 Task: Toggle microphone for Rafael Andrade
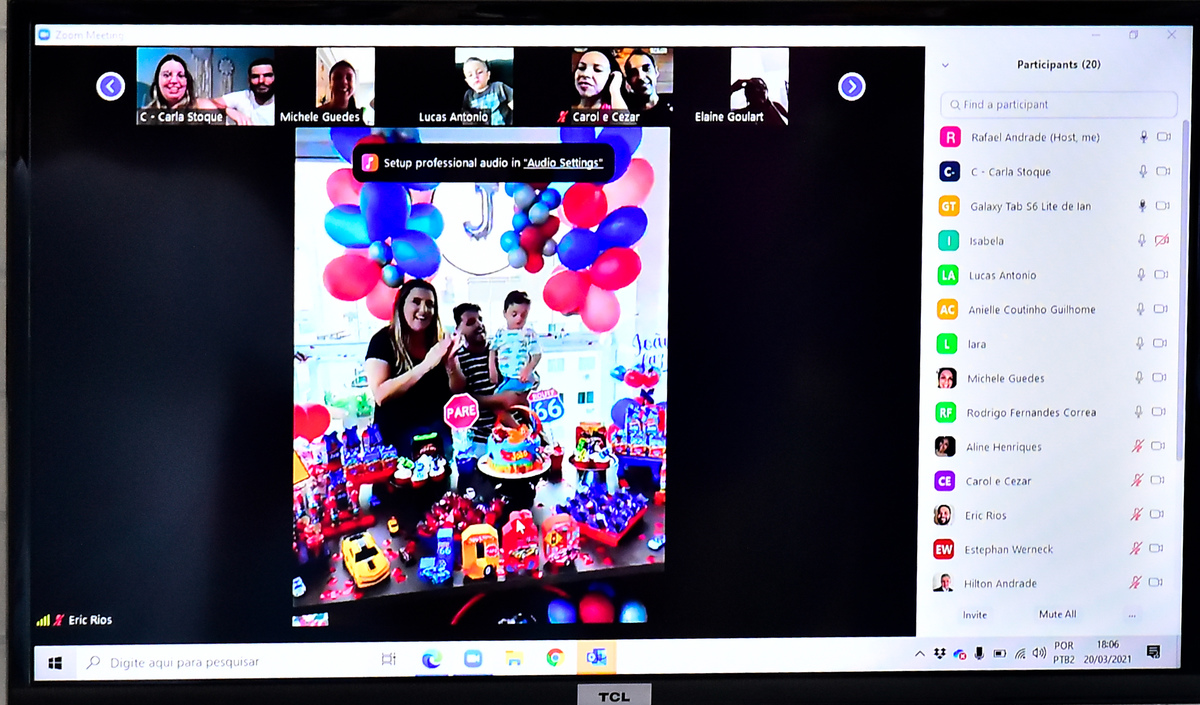click(x=1143, y=137)
